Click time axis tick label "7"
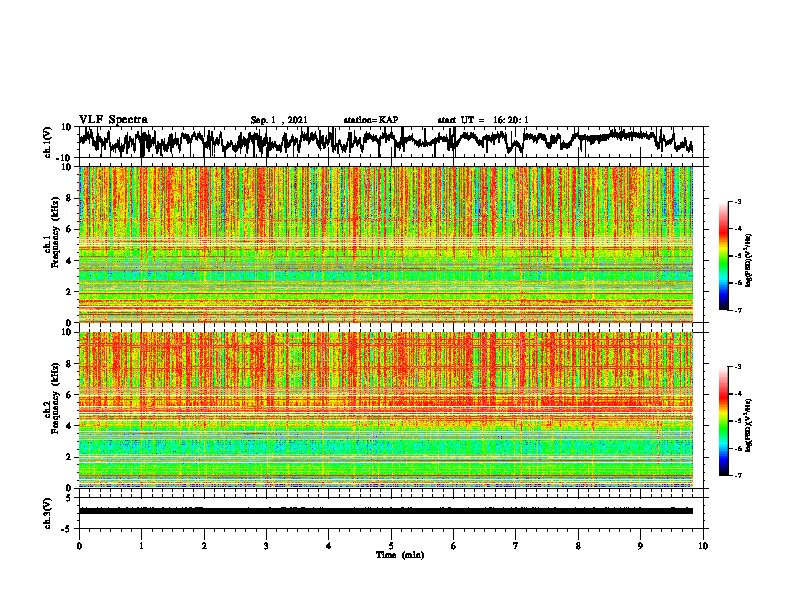The height and width of the screenshot is (612, 792). pyautogui.click(x=516, y=546)
